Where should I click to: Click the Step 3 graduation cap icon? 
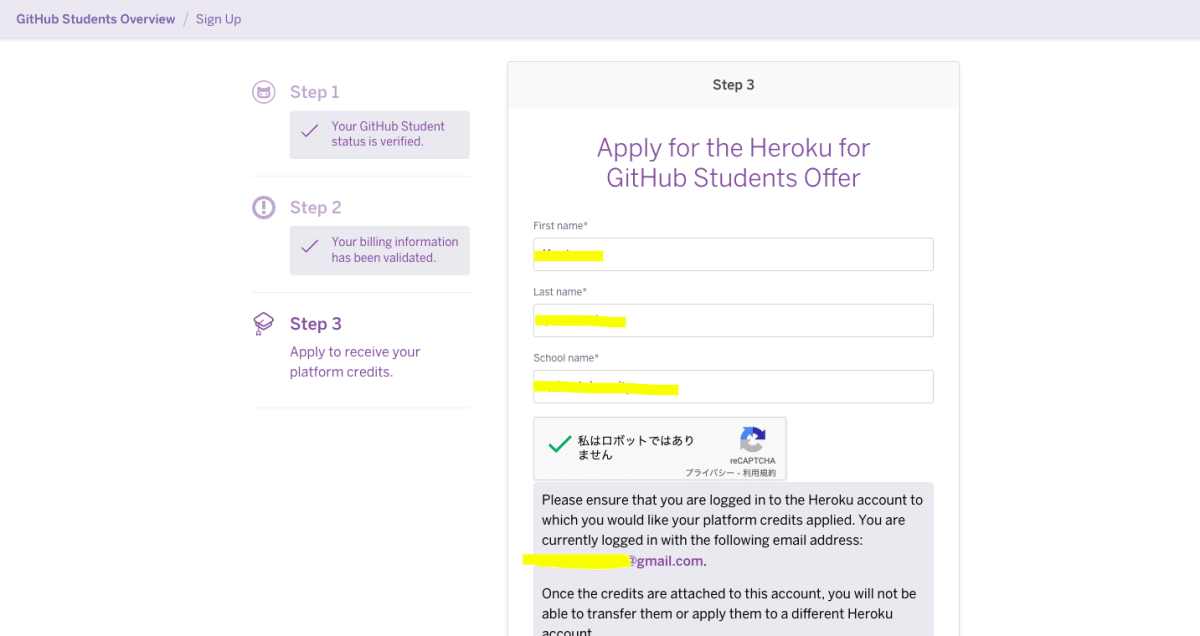(x=264, y=323)
